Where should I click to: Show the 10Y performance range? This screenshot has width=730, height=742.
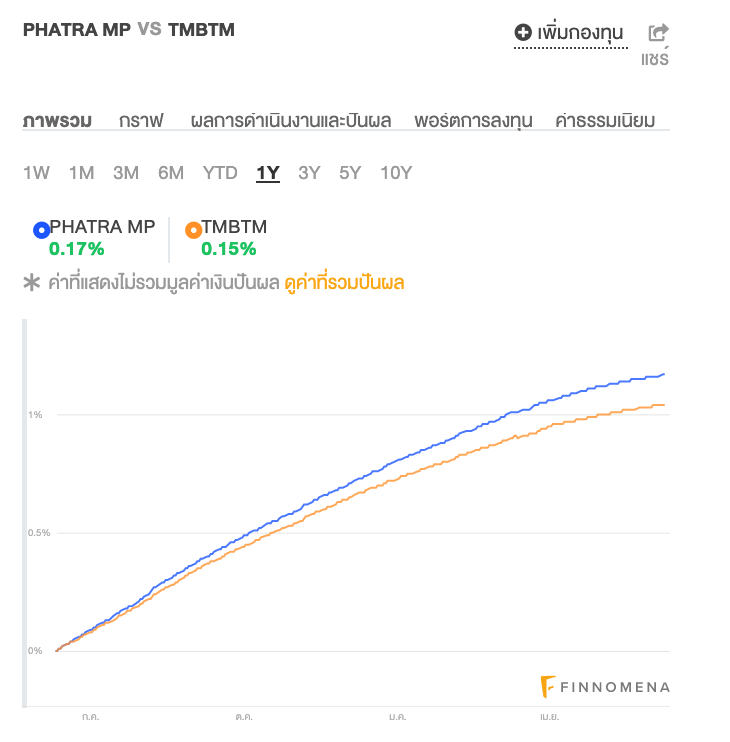point(396,173)
